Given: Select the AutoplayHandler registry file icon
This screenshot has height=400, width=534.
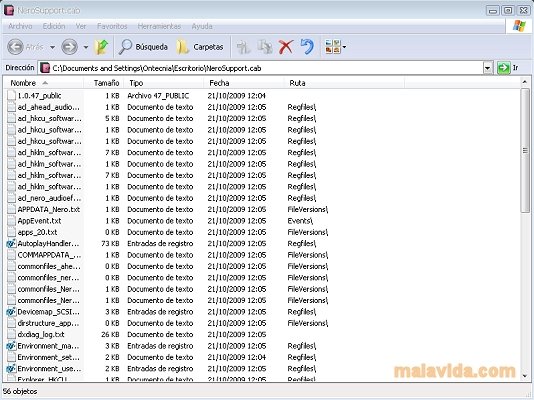Looking at the screenshot, I should [x=11, y=244].
